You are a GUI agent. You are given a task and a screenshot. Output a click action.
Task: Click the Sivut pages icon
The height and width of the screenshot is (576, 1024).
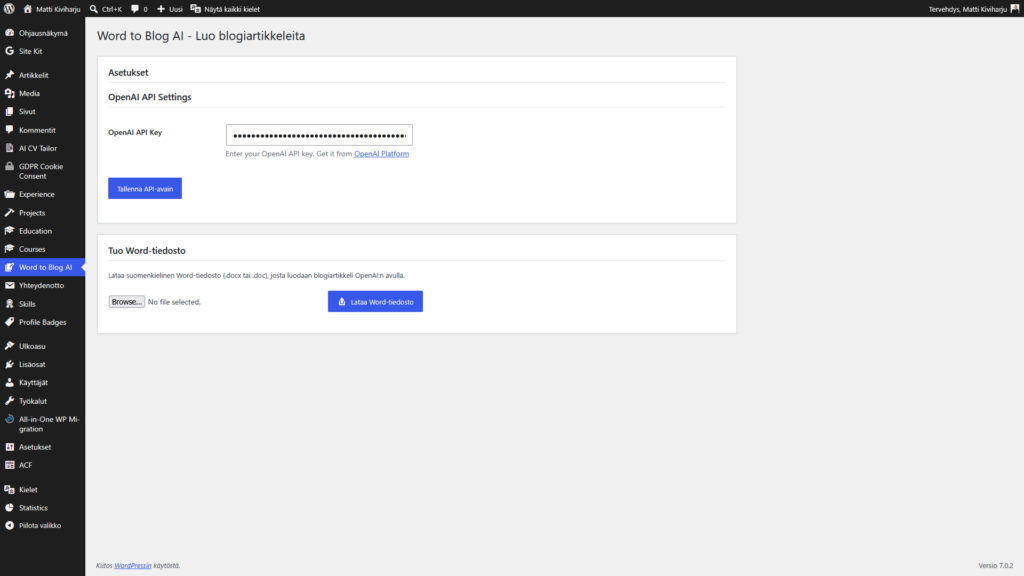[9, 112]
